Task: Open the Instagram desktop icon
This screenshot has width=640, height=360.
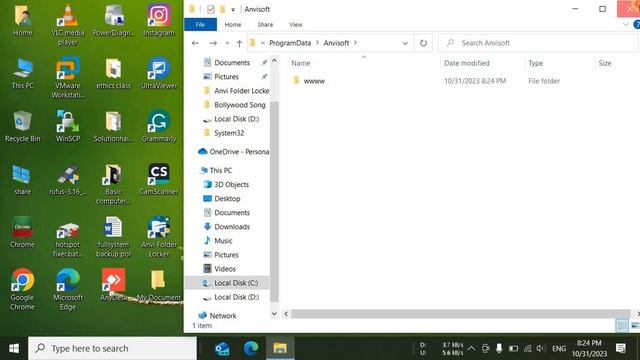Action: coord(159,20)
